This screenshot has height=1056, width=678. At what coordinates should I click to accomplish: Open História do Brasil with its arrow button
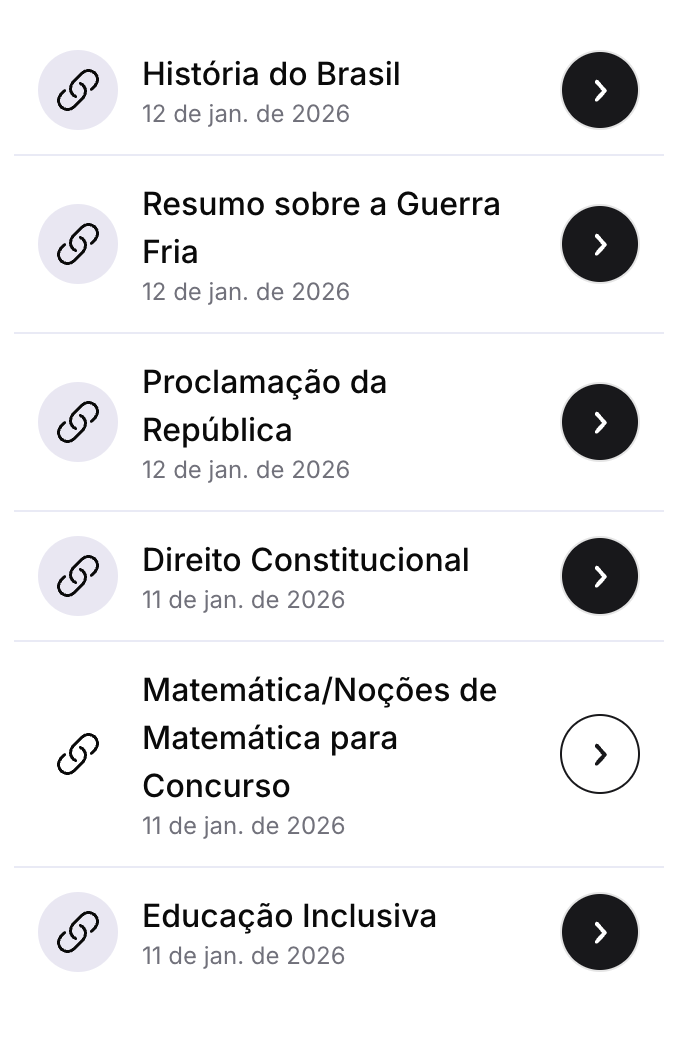click(x=600, y=91)
